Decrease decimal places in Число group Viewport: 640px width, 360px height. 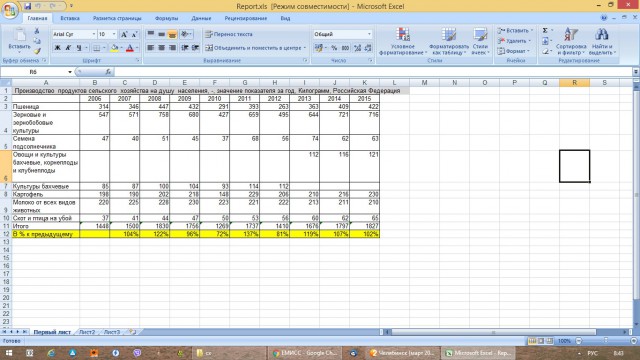coord(368,48)
